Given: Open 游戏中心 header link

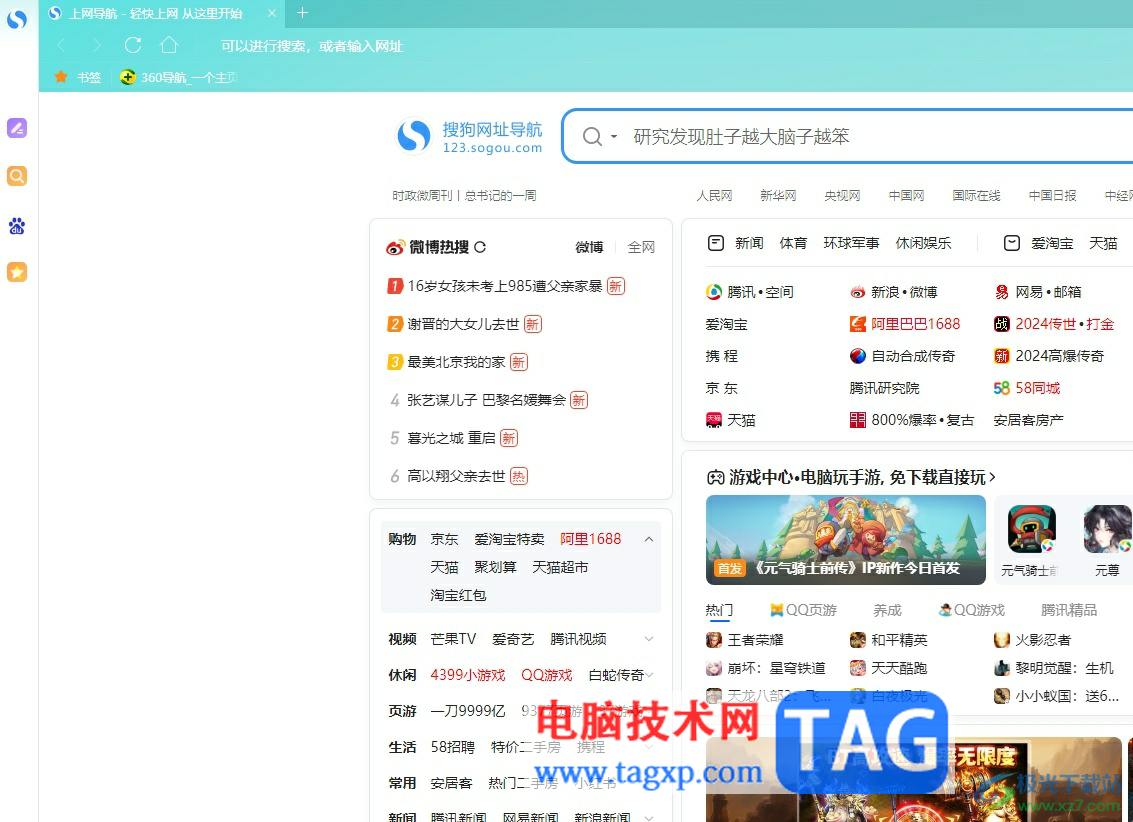Looking at the screenshot, I should point(851,477).
